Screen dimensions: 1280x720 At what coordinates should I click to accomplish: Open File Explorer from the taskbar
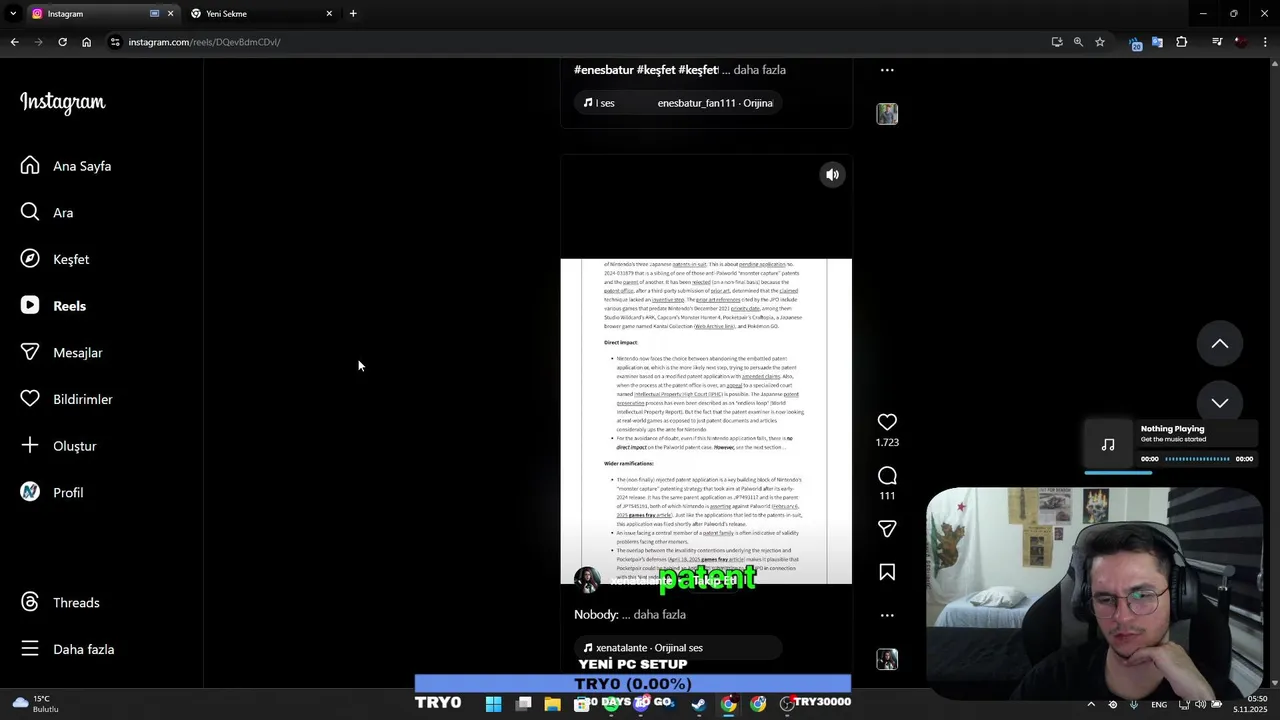[x=552, y=704]
